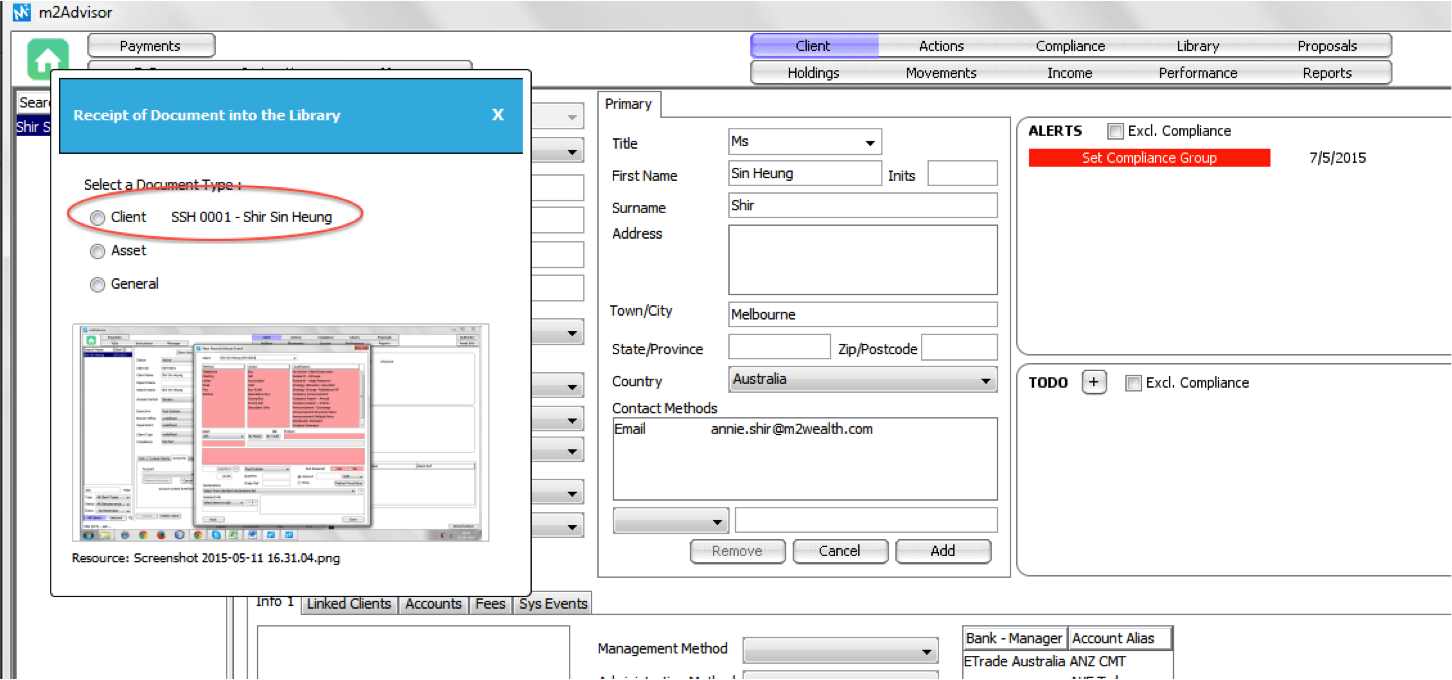Click the screenshot preview thumbnail
Viewport: 1452px width, 680px height.
coord(281,433)
